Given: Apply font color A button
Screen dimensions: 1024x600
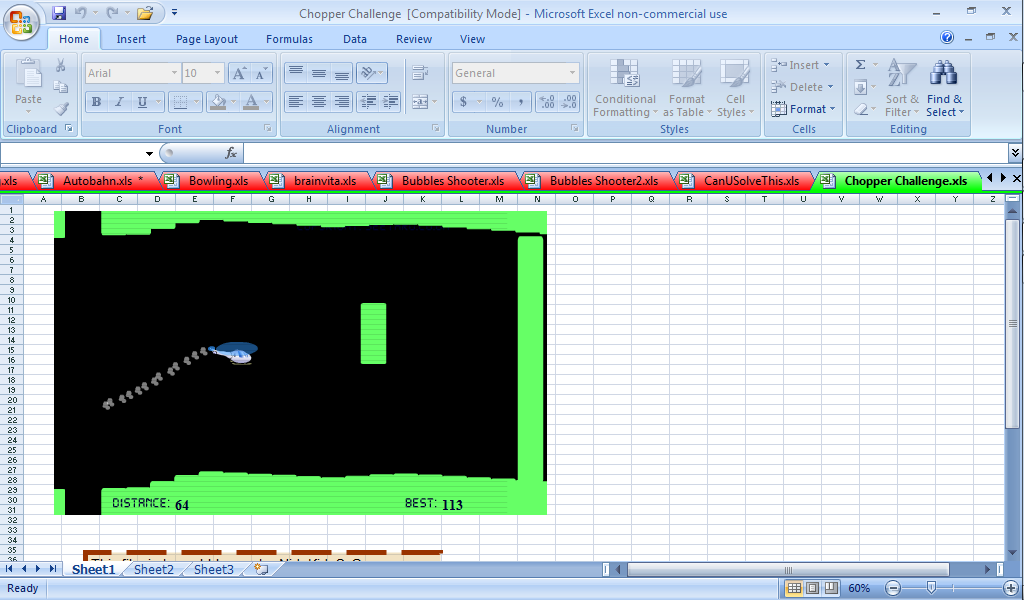Looking at the screenshot, I should [x=251, y=102].
